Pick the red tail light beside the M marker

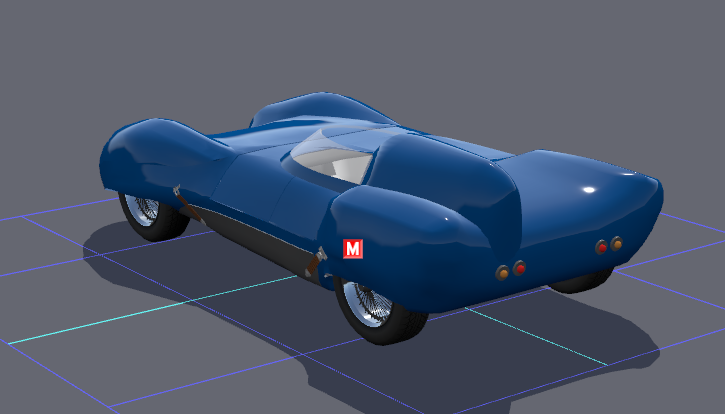520,268
